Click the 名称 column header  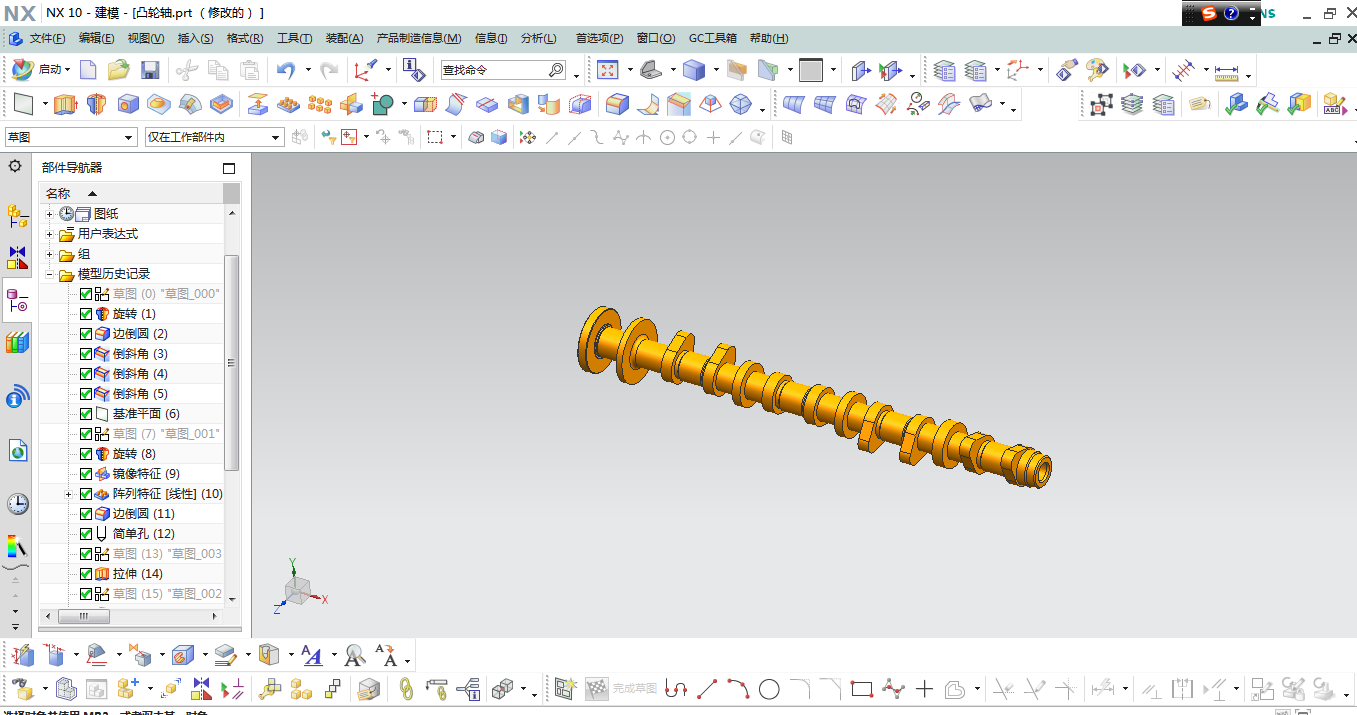tap(131, 193)
